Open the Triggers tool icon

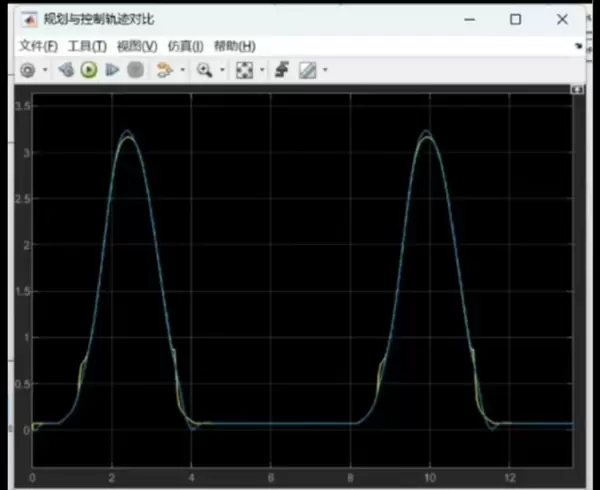click(282, 70)
